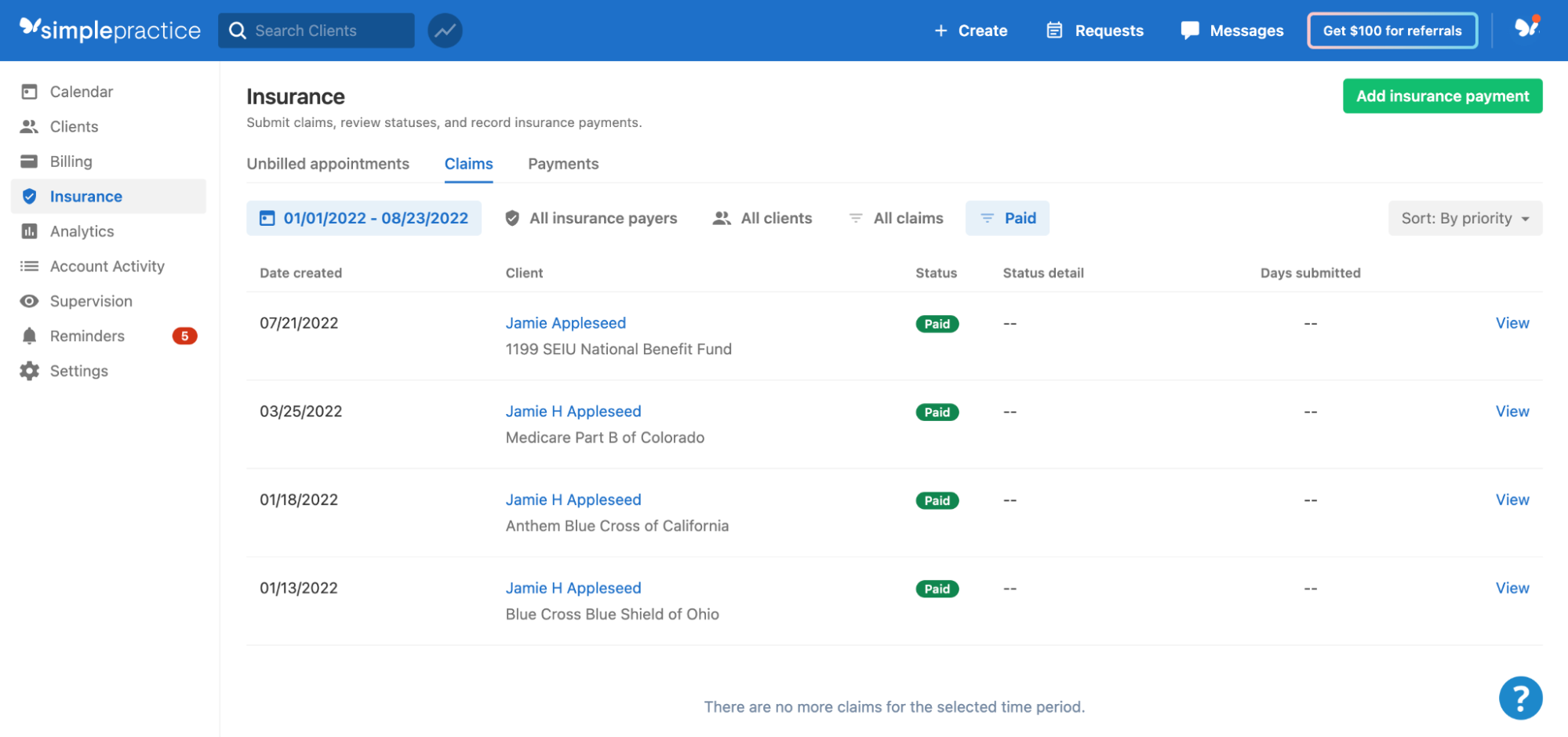The height and width of the screenshot is (737, 1568).
Task: Click Paid badge on 07/21/2022 row
Action: click(x=937, y=324)
